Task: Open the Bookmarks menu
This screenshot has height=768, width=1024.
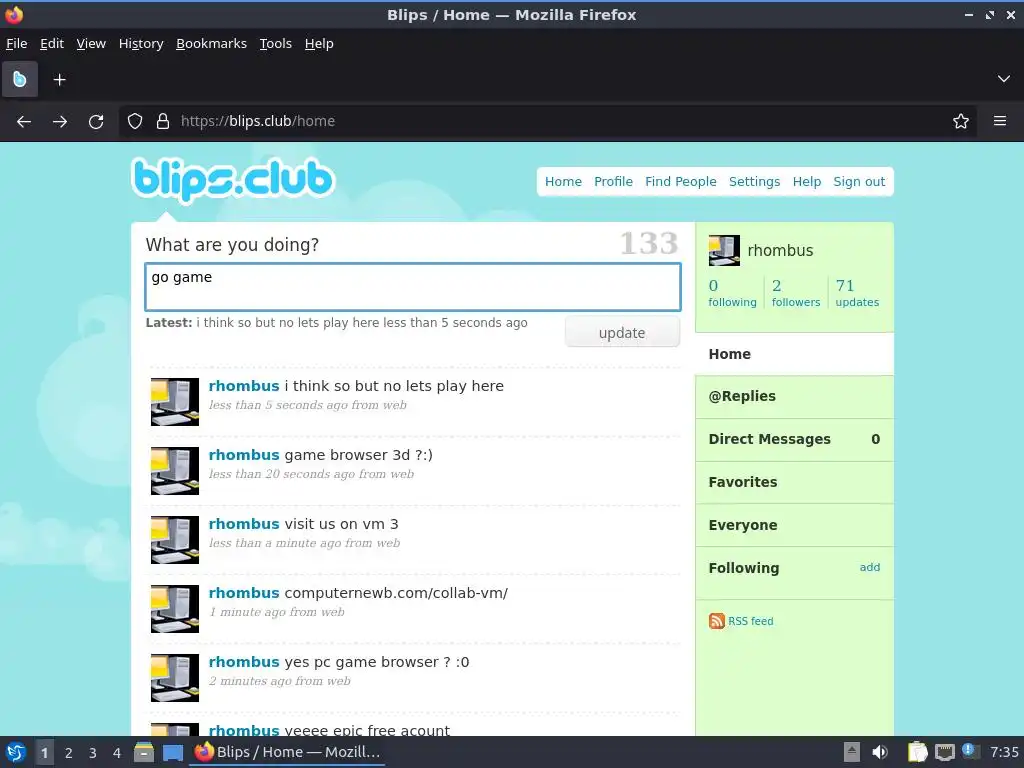Action: 212,44
